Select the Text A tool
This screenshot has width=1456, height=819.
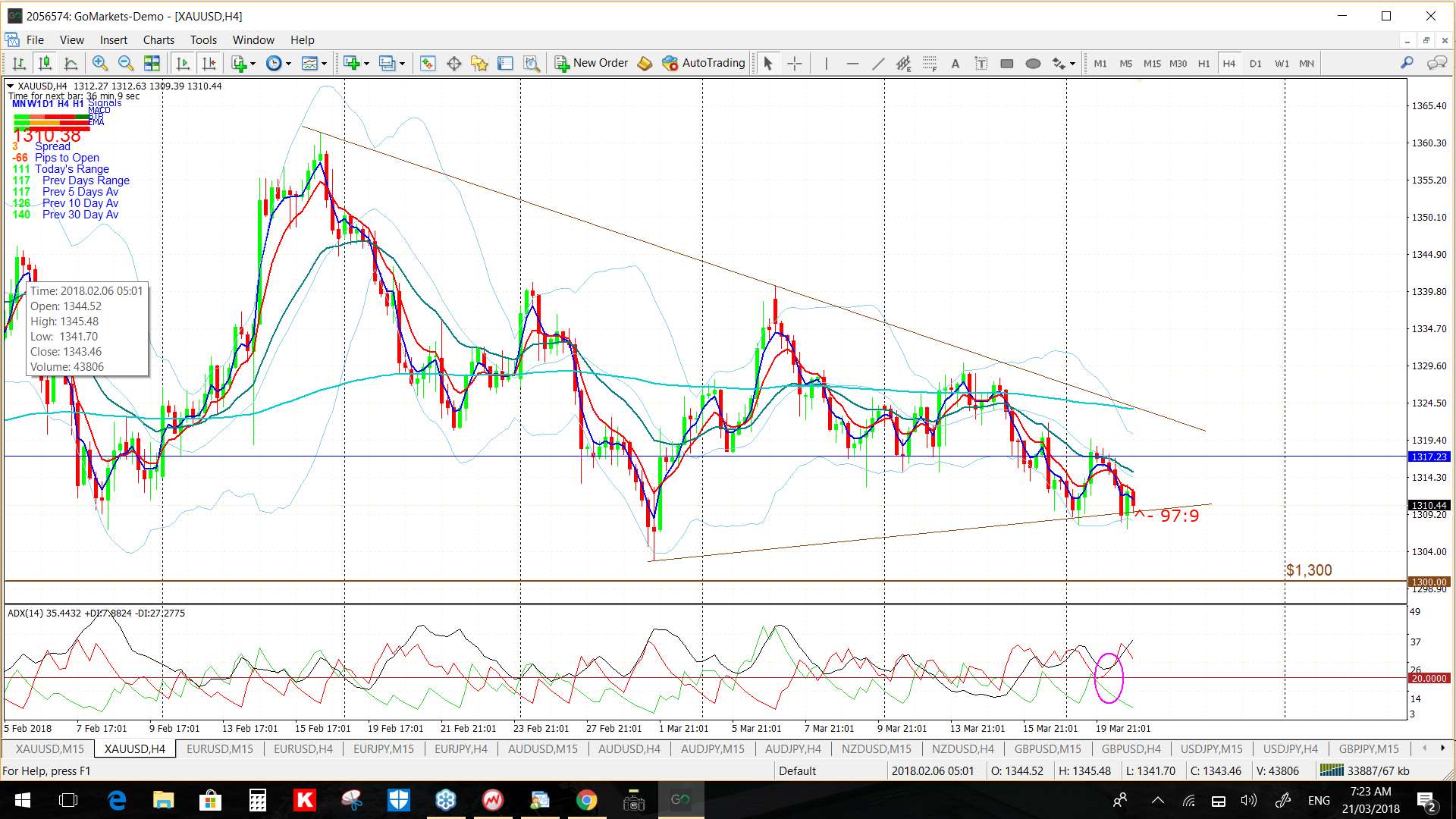(955, 64)
